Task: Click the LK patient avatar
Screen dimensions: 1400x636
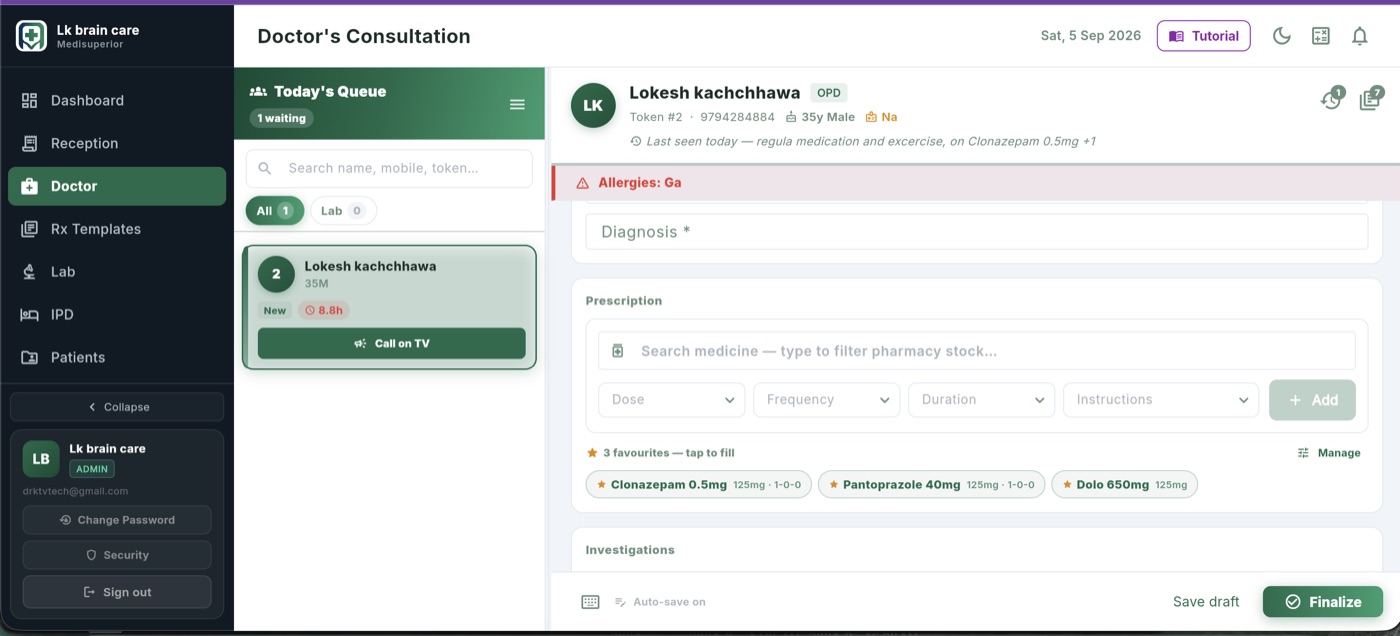Action: point(593,106)
